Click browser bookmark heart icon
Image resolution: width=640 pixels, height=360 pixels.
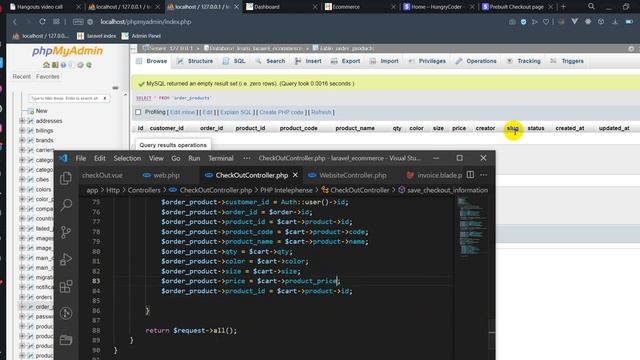coord(546,22)
